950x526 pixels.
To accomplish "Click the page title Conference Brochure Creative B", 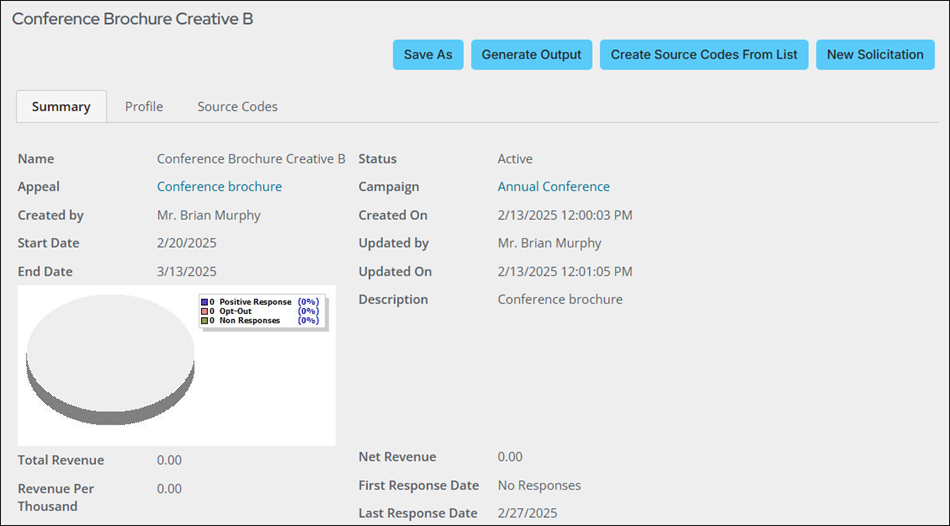I will coord(133,19).
